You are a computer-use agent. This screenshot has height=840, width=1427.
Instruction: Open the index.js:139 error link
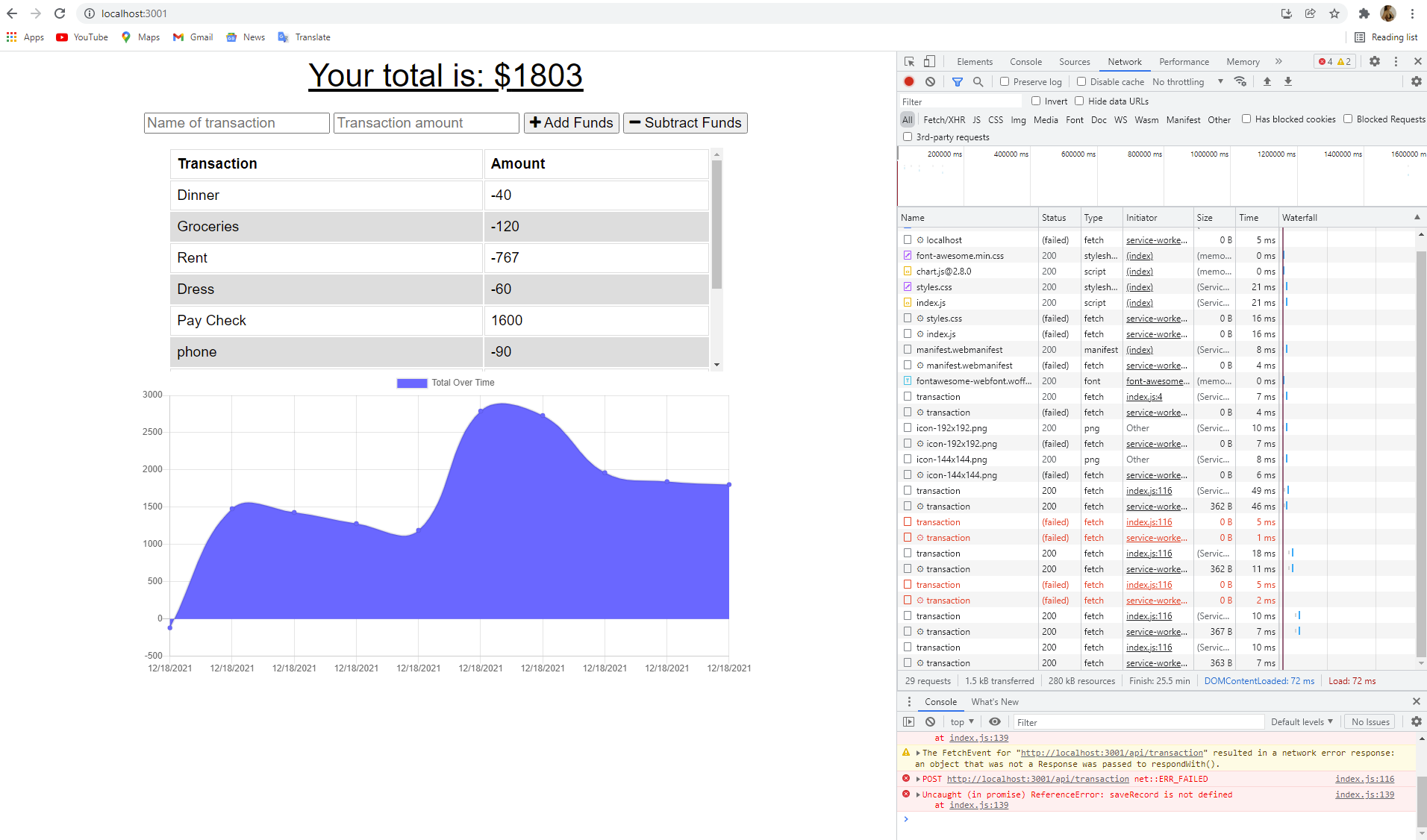(1365, 794)
